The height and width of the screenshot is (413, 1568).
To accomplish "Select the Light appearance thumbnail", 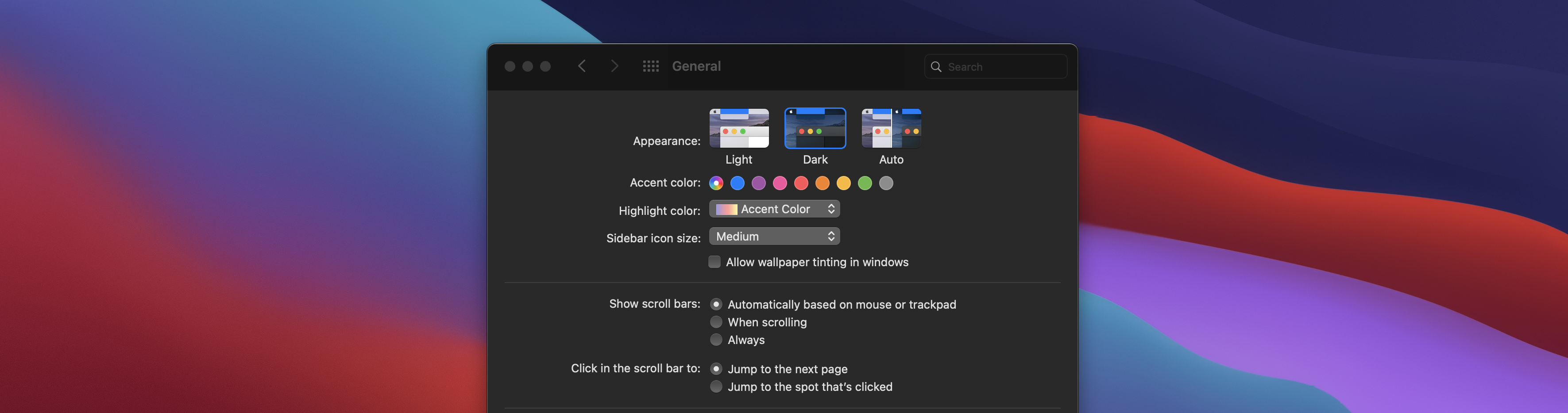I will coord(739,128).
